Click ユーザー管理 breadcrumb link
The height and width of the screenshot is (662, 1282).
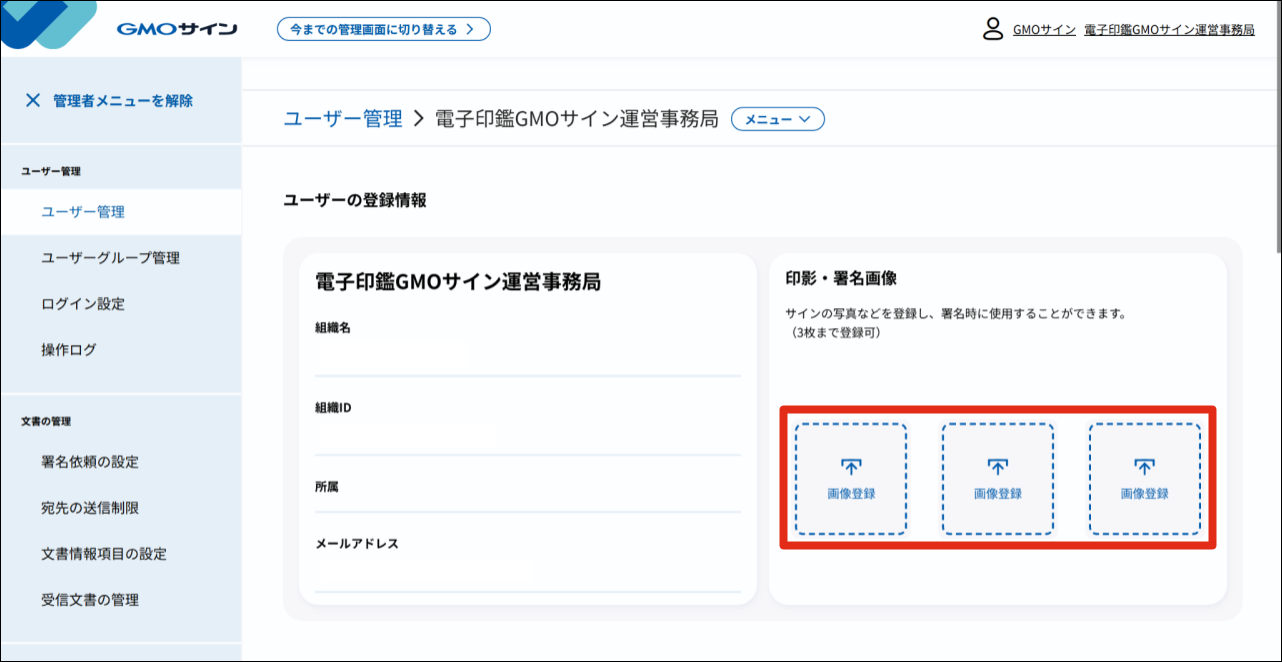pos(343,119)
